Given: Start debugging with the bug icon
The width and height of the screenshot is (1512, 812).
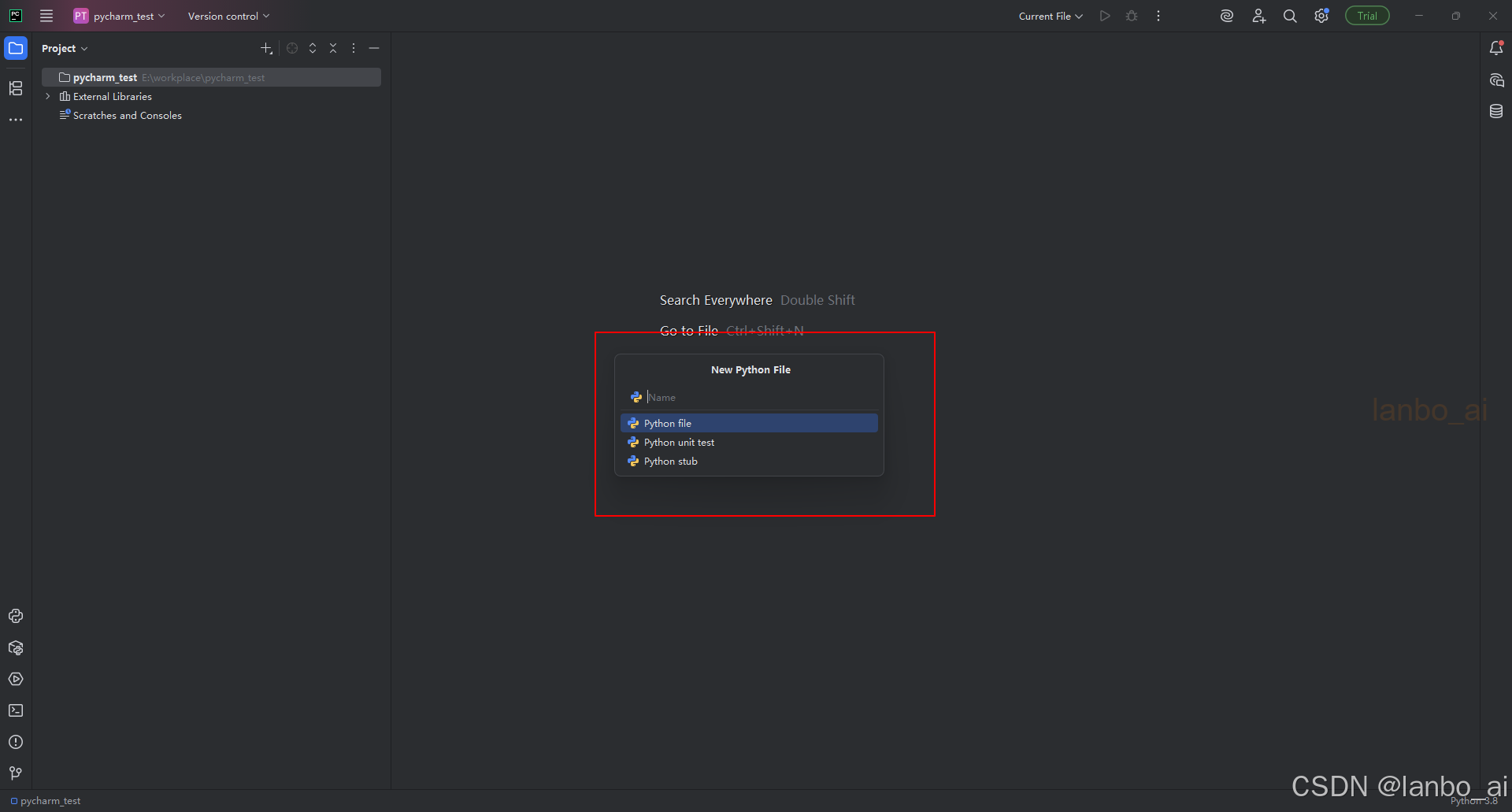Looking at the screenshot, I should coord(1132,15).
